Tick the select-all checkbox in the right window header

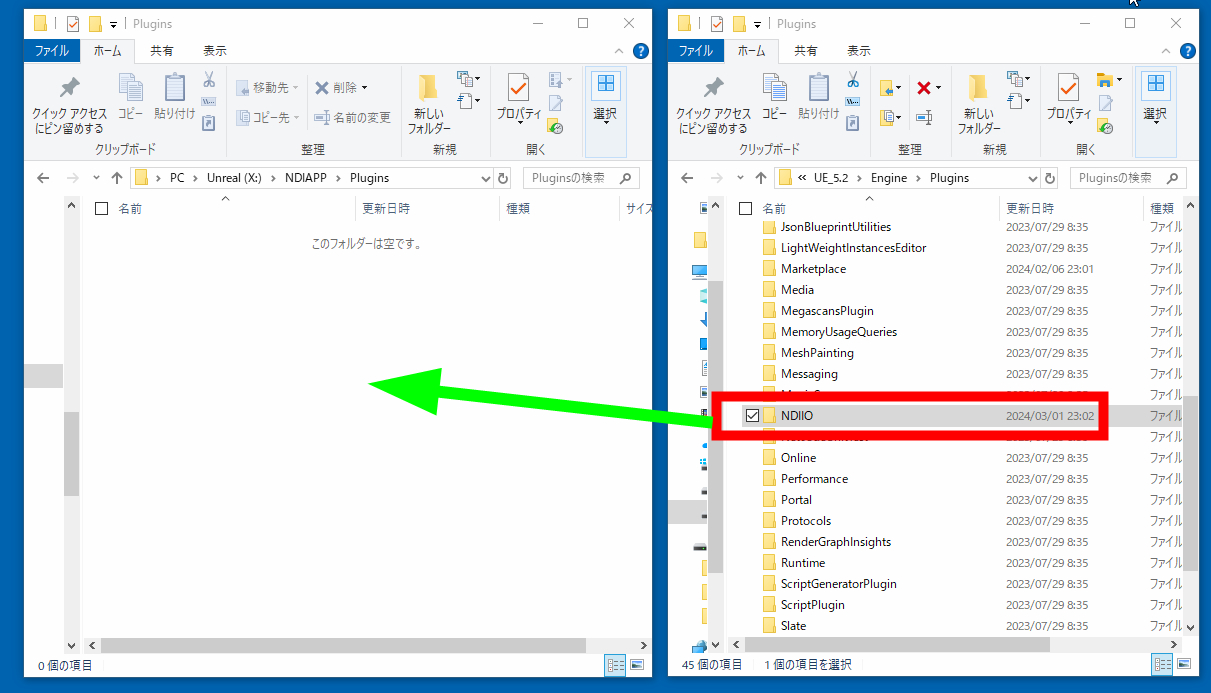pos(745,209)
